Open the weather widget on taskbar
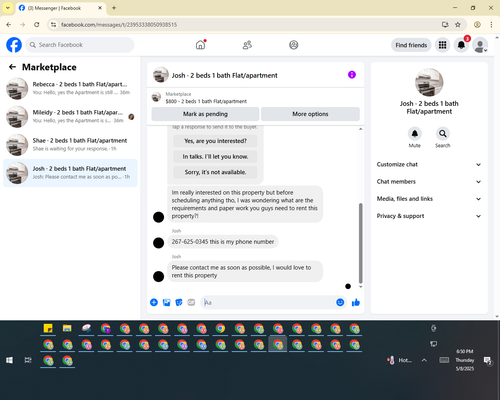The height and width of the screenshot is (400, 500). click(x=399, y=360)
